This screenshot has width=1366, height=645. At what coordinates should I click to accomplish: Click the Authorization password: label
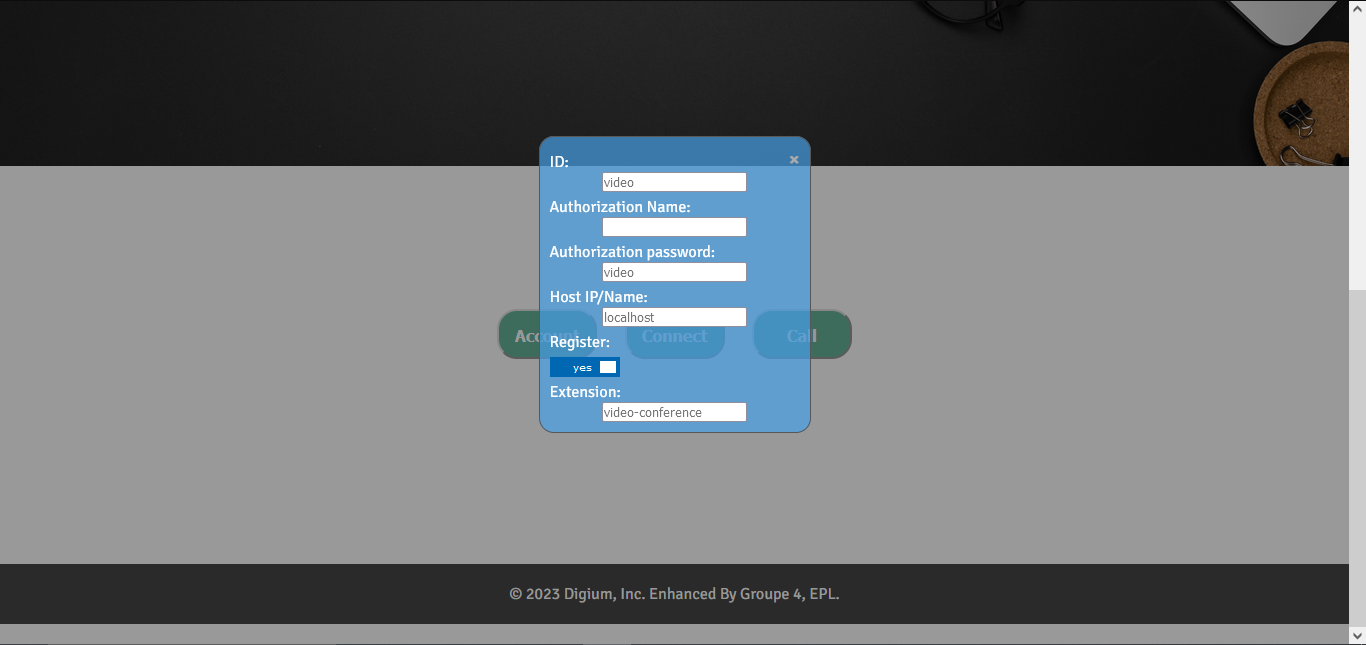pos(632,252)
